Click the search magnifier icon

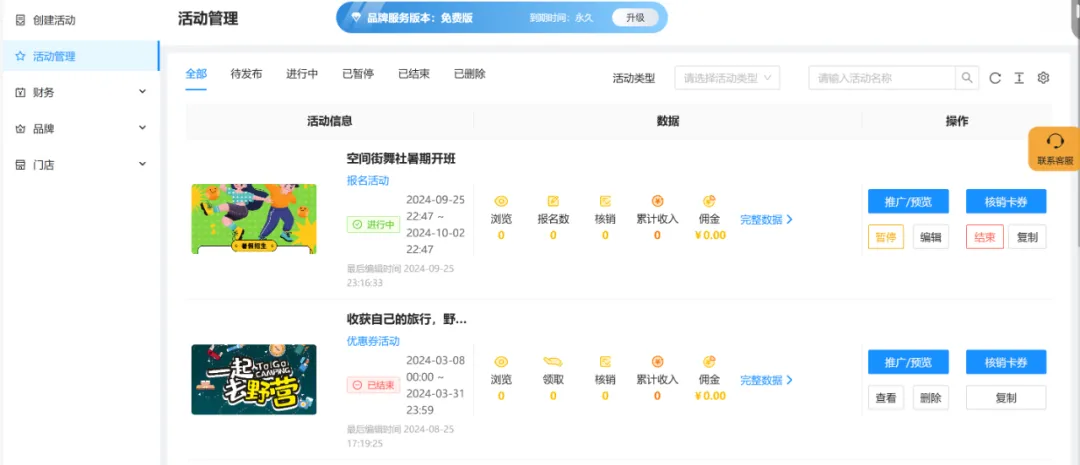click(x=967, y=78)
